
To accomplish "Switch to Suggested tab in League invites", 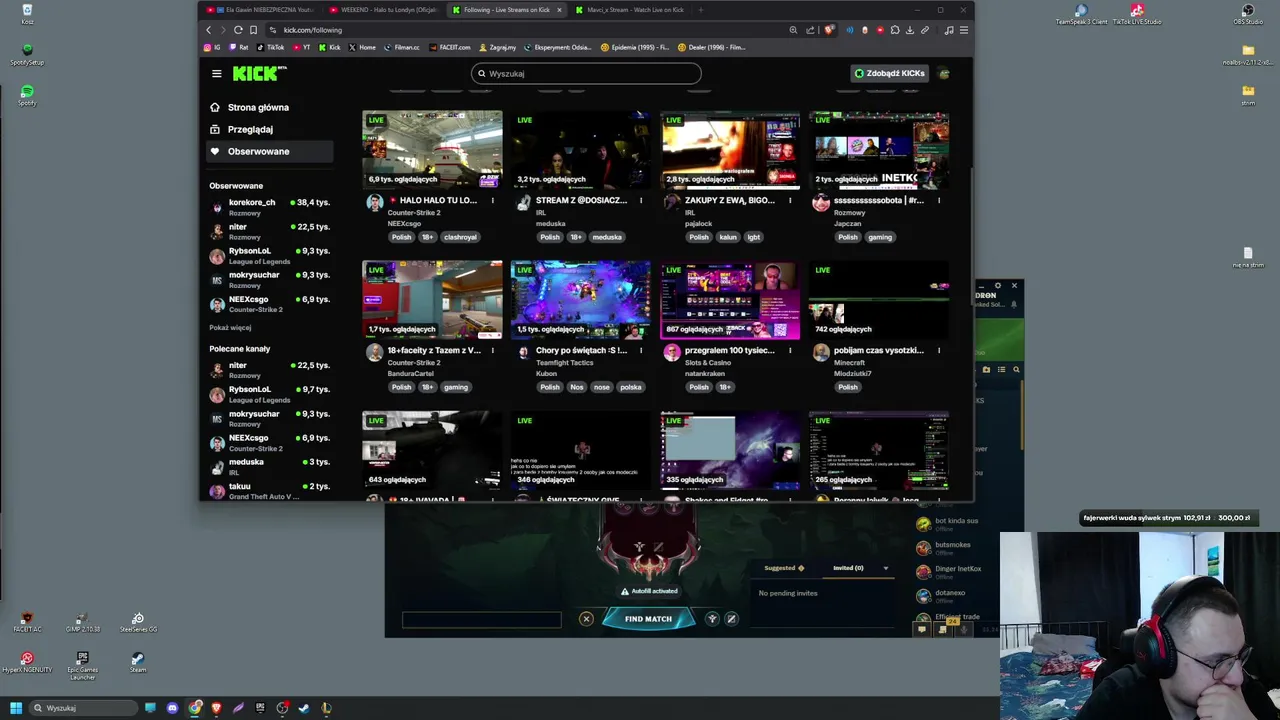I will tap(783, 568).
